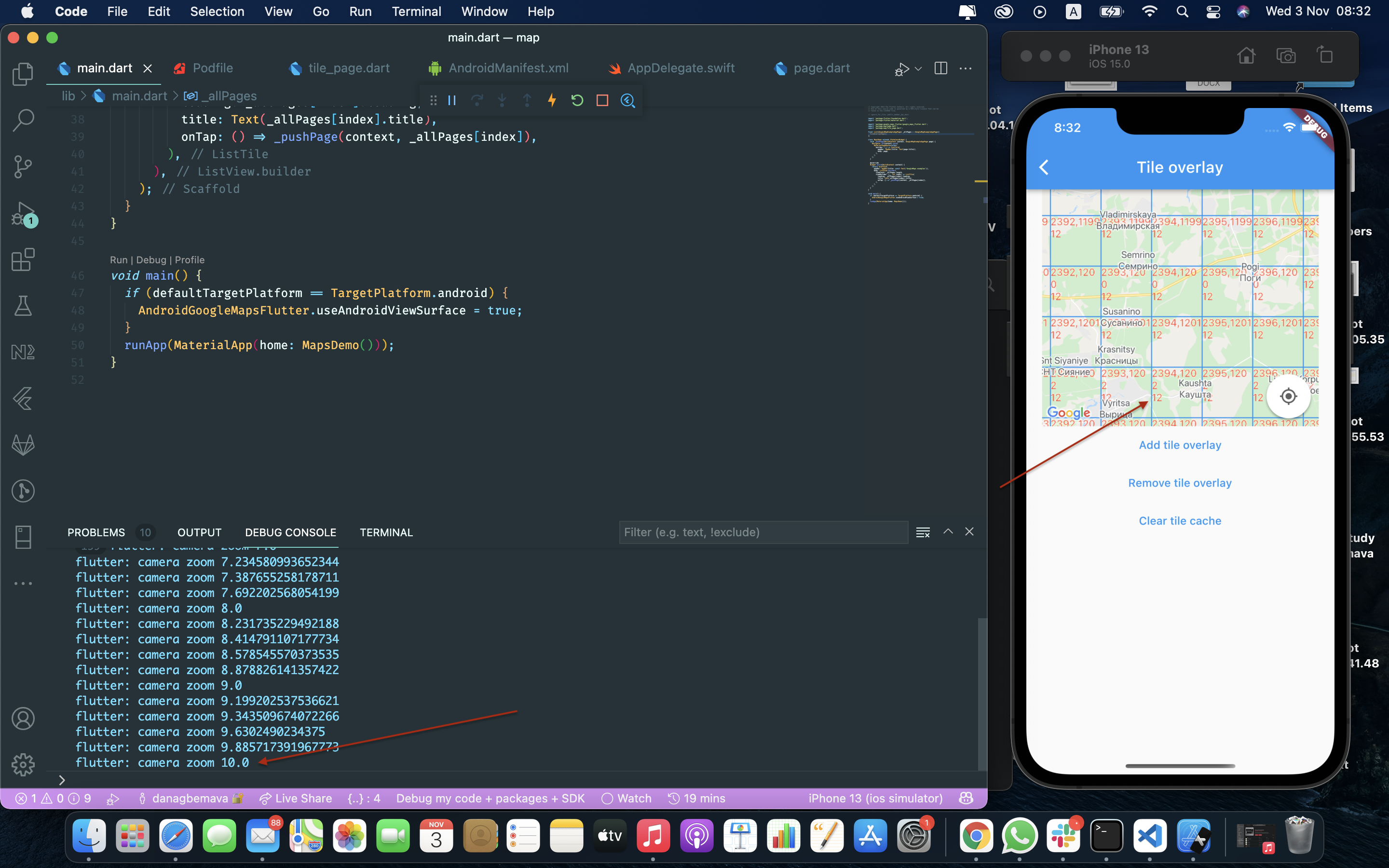Click Watch in status bar

click(626, 798)
